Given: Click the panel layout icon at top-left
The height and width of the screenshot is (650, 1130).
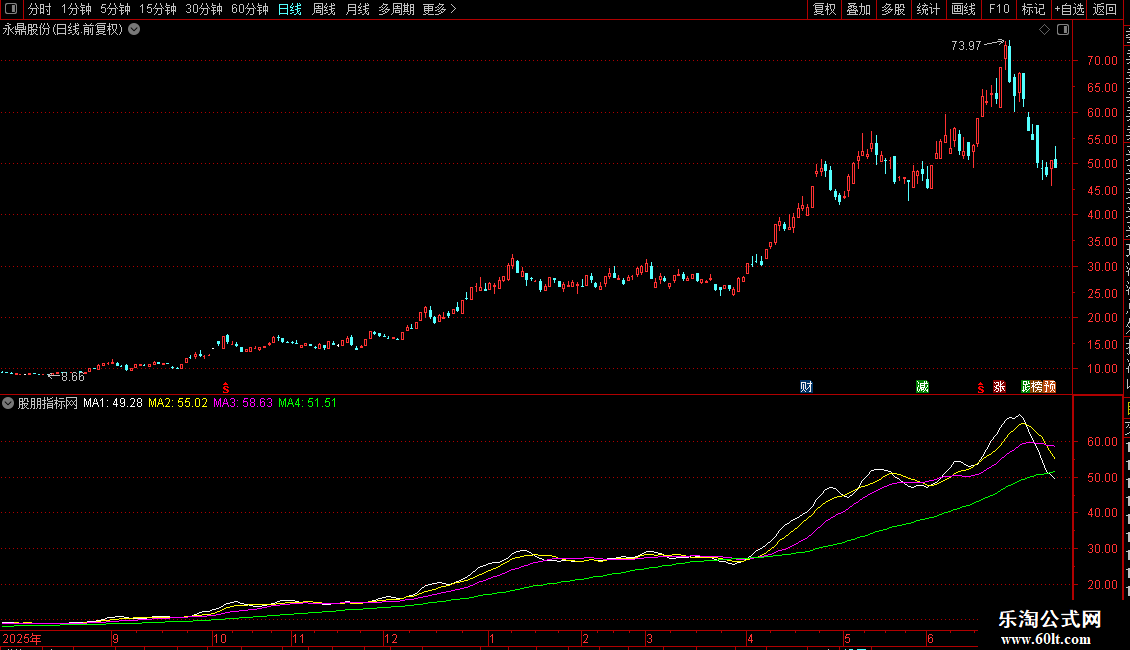Looking at the screenshot, I should (11, 9).
